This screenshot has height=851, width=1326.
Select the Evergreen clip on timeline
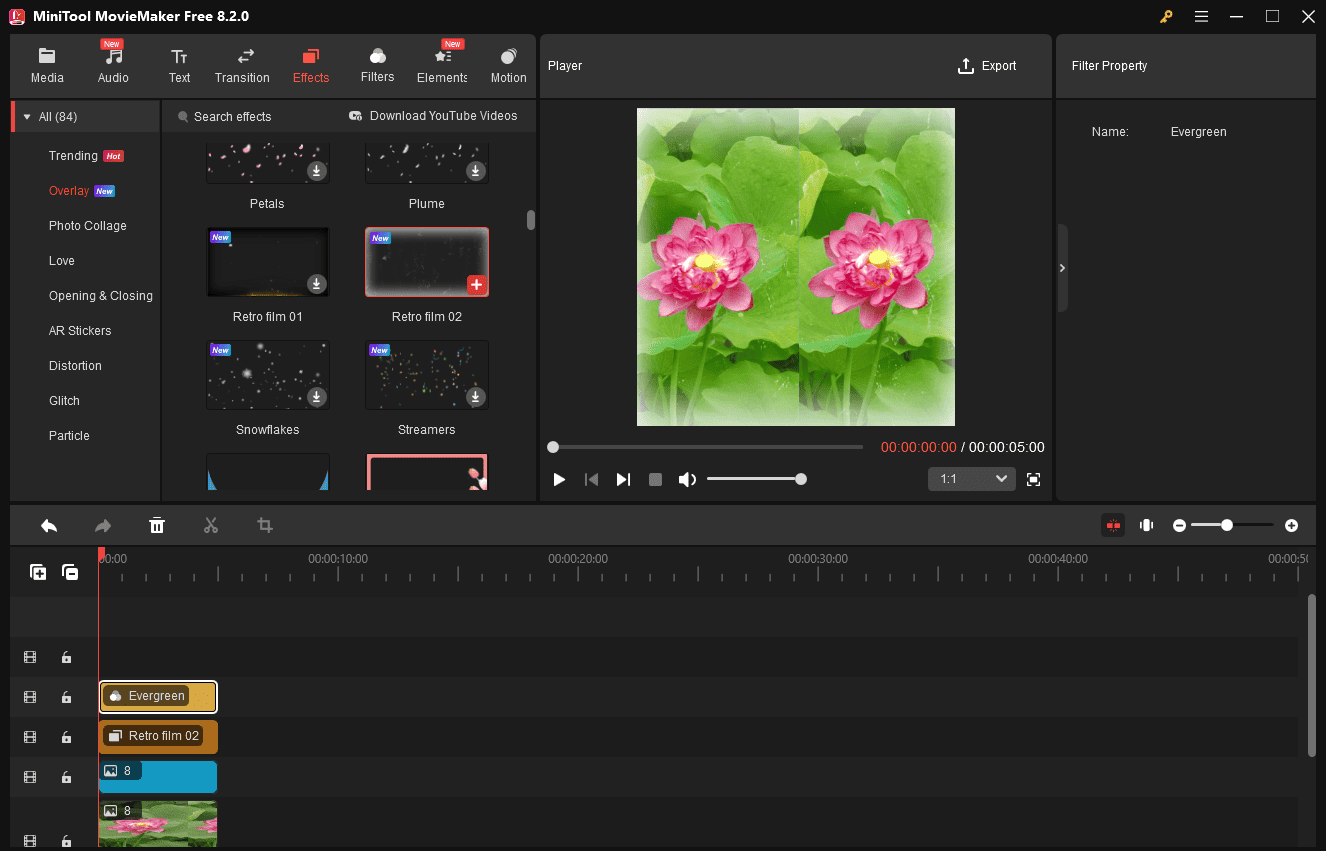pos(158,696)
